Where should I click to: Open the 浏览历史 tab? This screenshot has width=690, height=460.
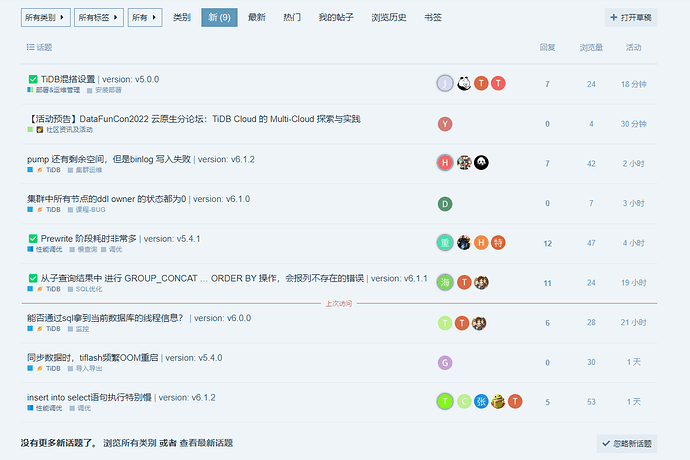(389, 18)
